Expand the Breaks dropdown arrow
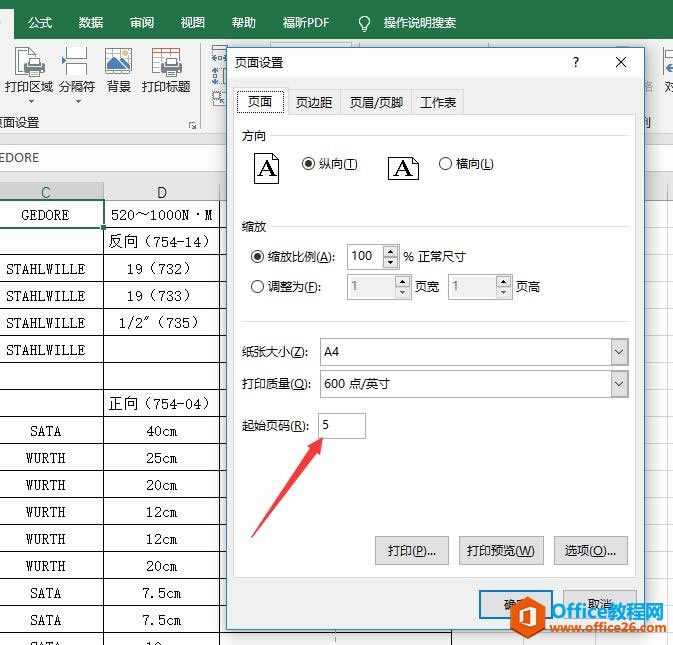This screenshot has width=673, height=645. coord(78,102)
